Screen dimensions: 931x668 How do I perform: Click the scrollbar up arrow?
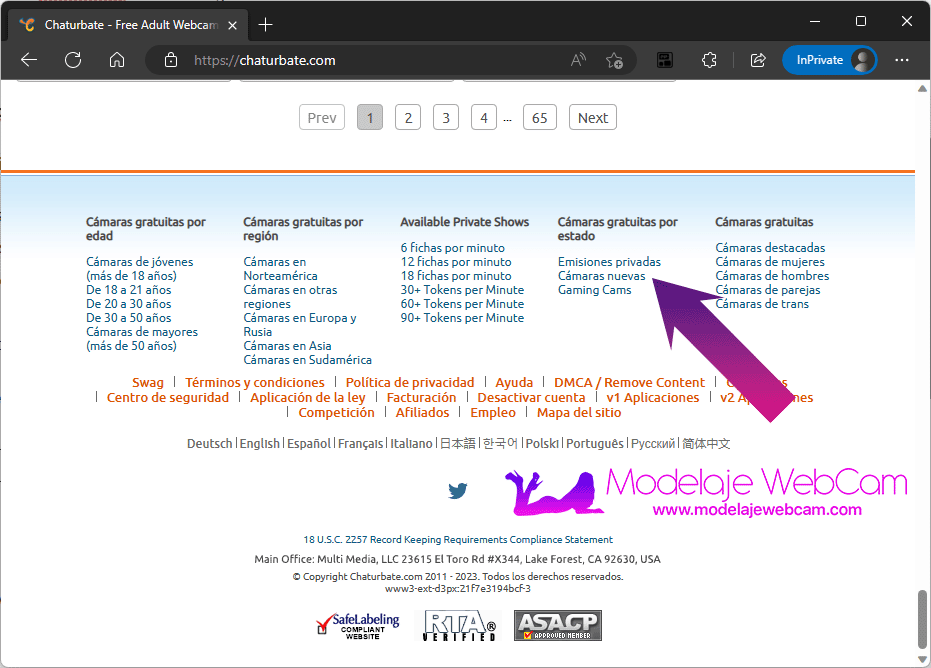click(x=922, y=89)
